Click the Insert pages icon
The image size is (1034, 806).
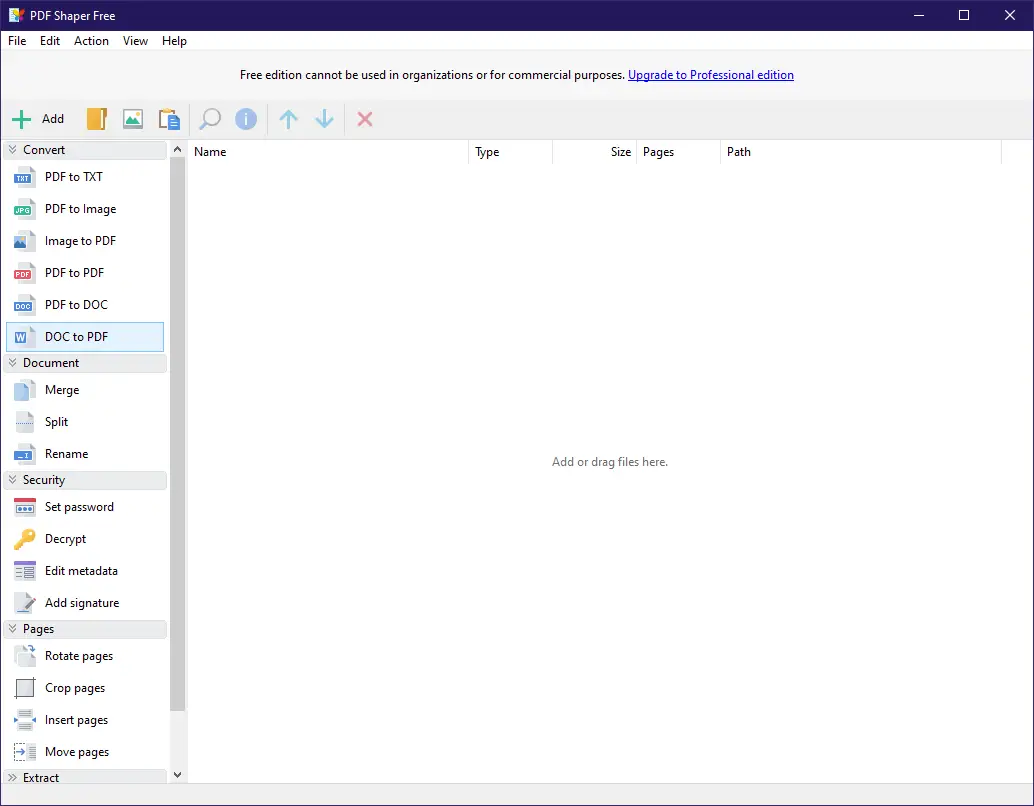coord(24,720)
